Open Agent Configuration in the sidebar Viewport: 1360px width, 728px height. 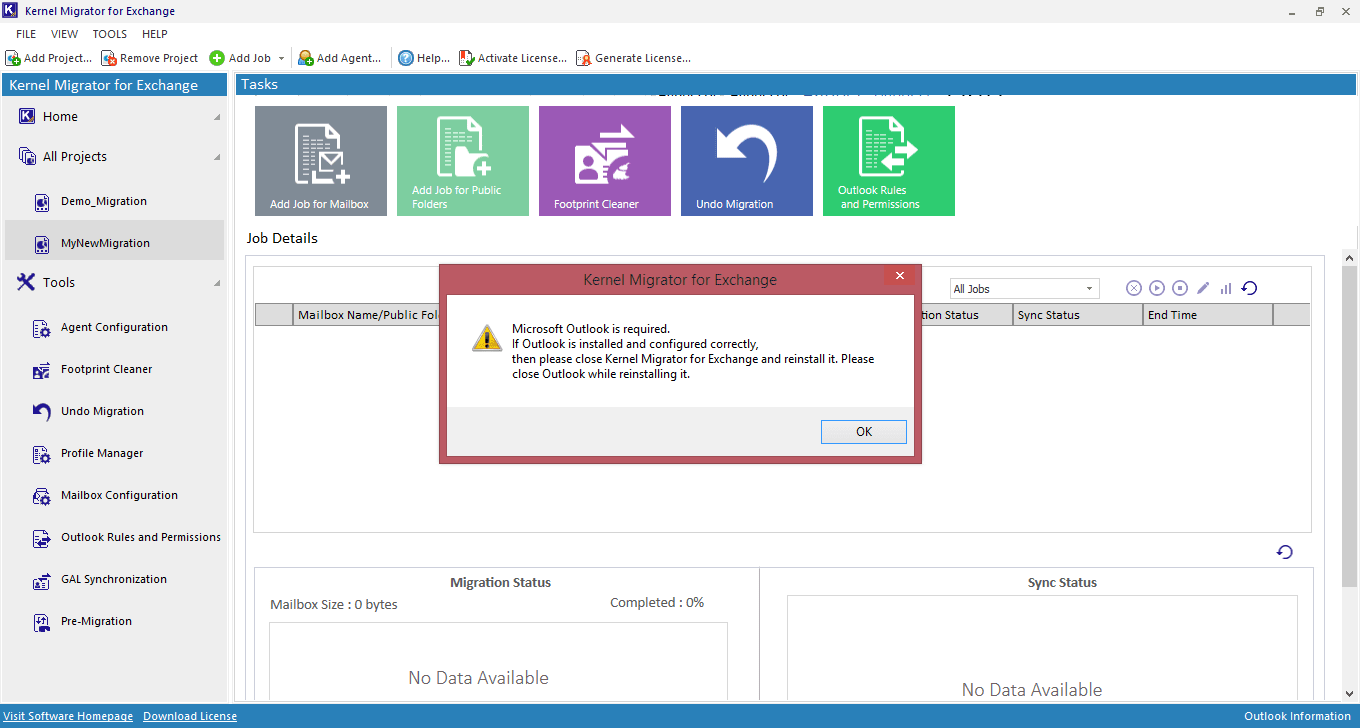[114, 327]
